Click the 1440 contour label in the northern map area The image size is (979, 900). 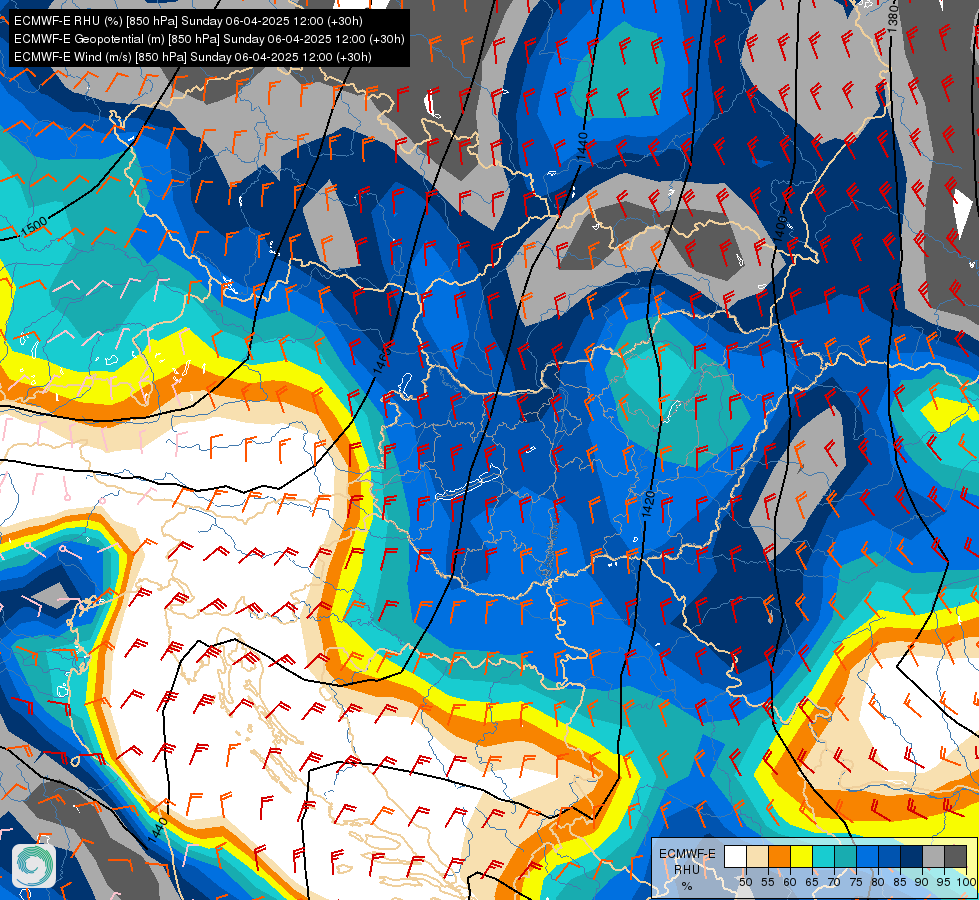[583, 147]
